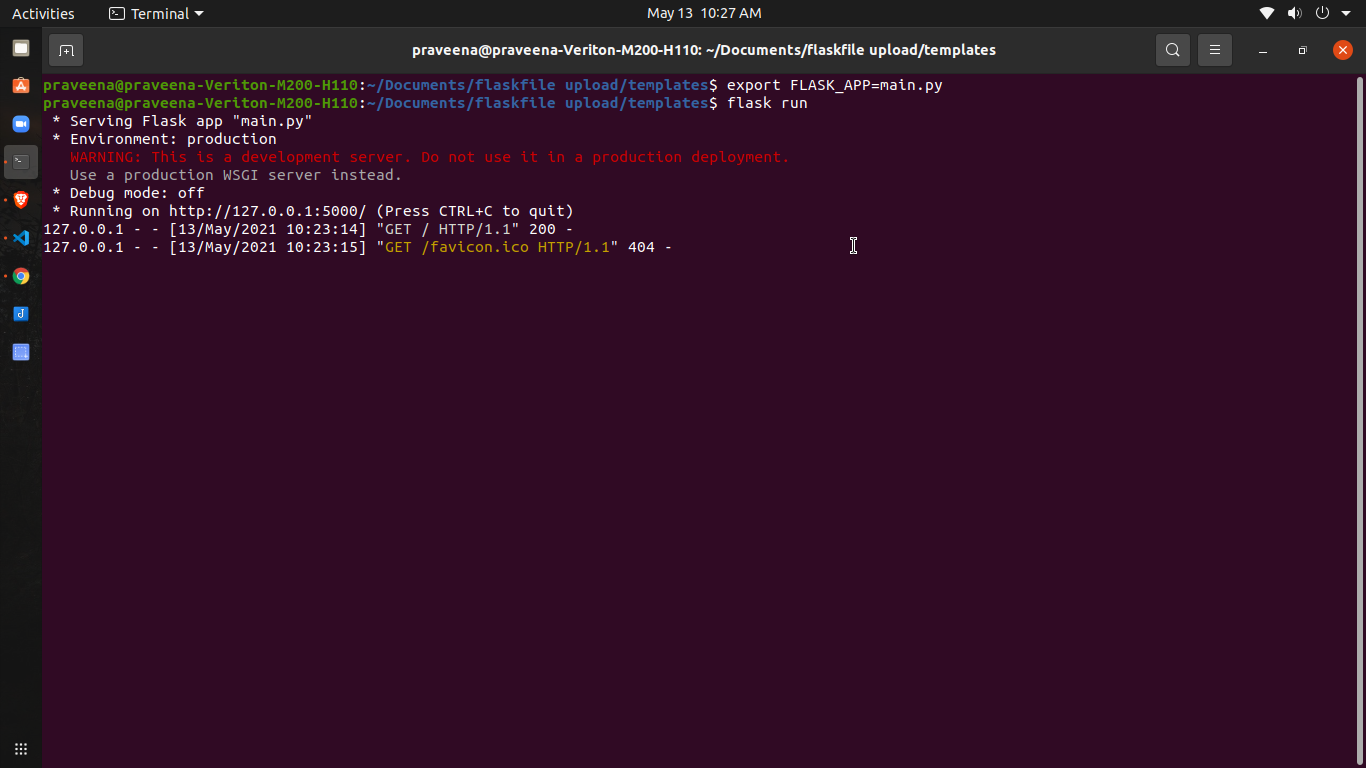Screen dimensions: 1366x768
Task: Click the power icon in the top bar
Action: click(1322, 13)
